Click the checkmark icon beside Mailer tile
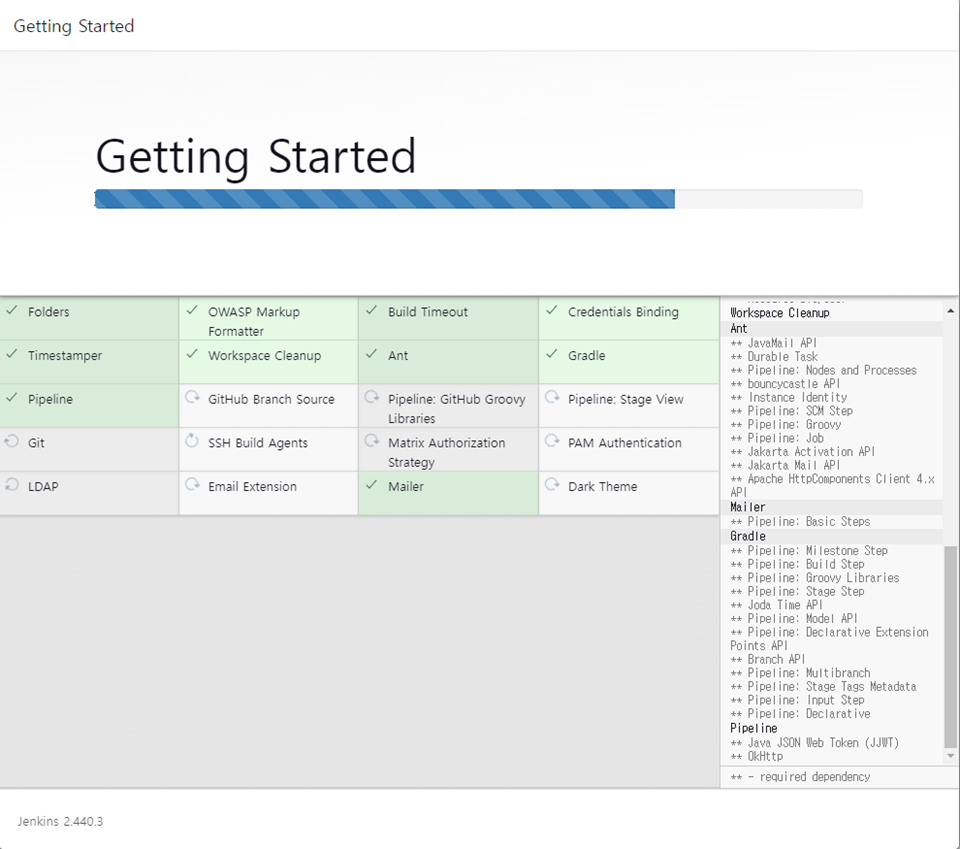 (372, 485)
